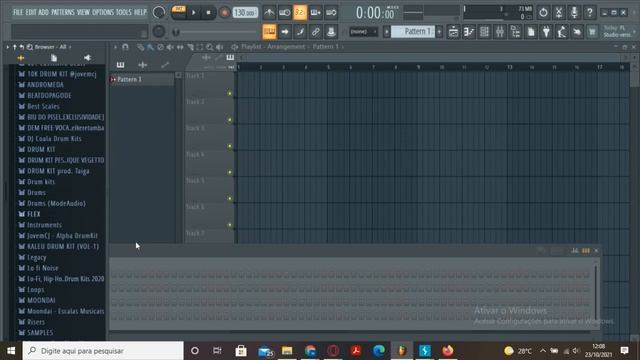Screen dimensions: 640x360
Task: Select Pattern 1 in the picker panel
Action: coord(142,79)
